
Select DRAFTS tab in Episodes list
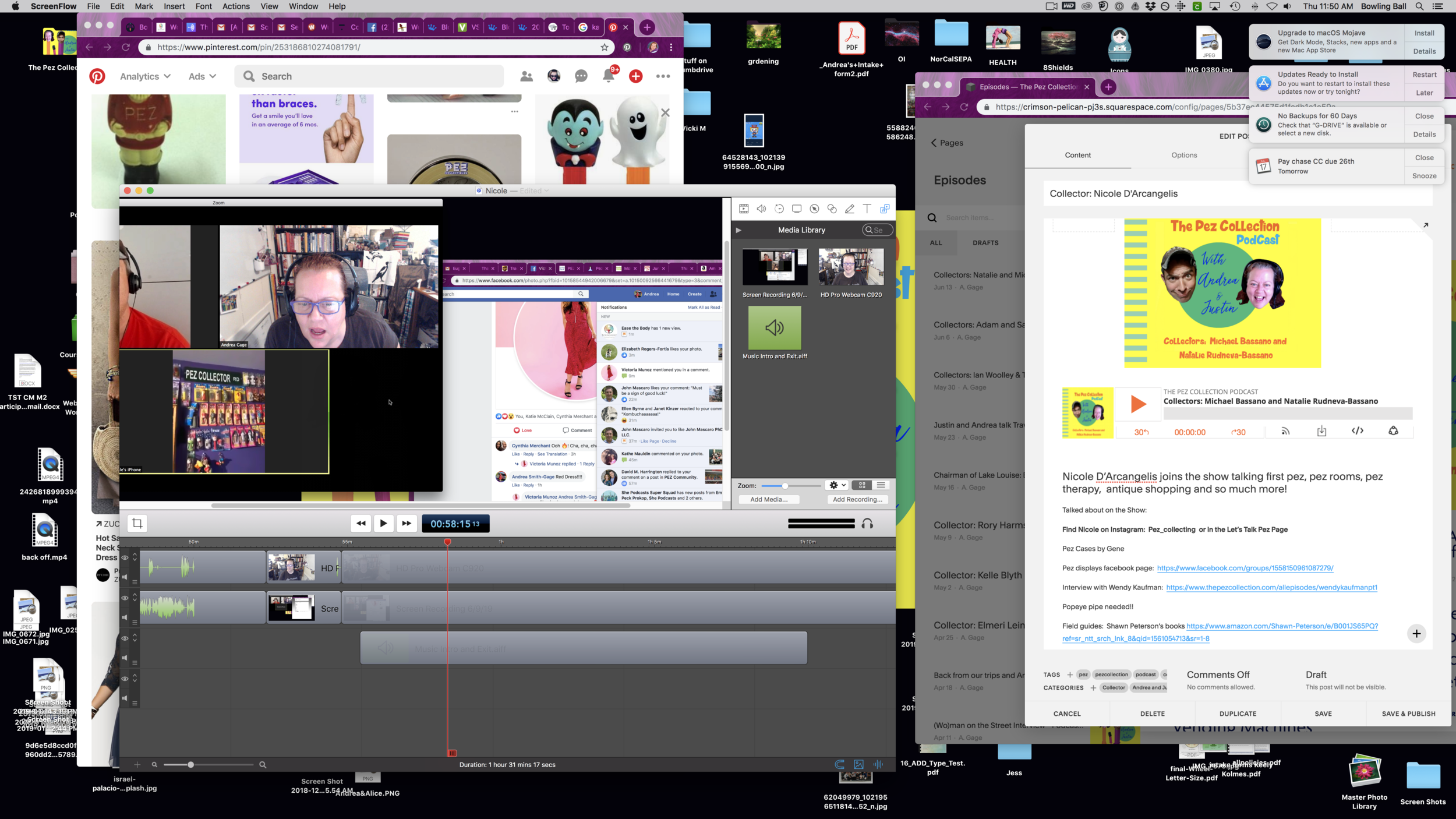click(985, 243)
